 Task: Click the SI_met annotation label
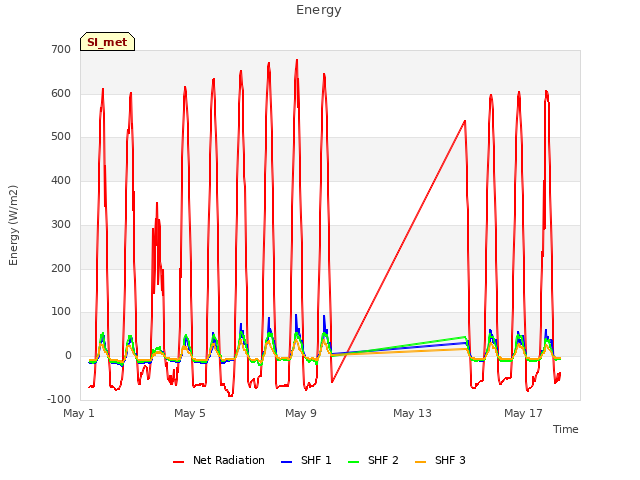(107, 42)
